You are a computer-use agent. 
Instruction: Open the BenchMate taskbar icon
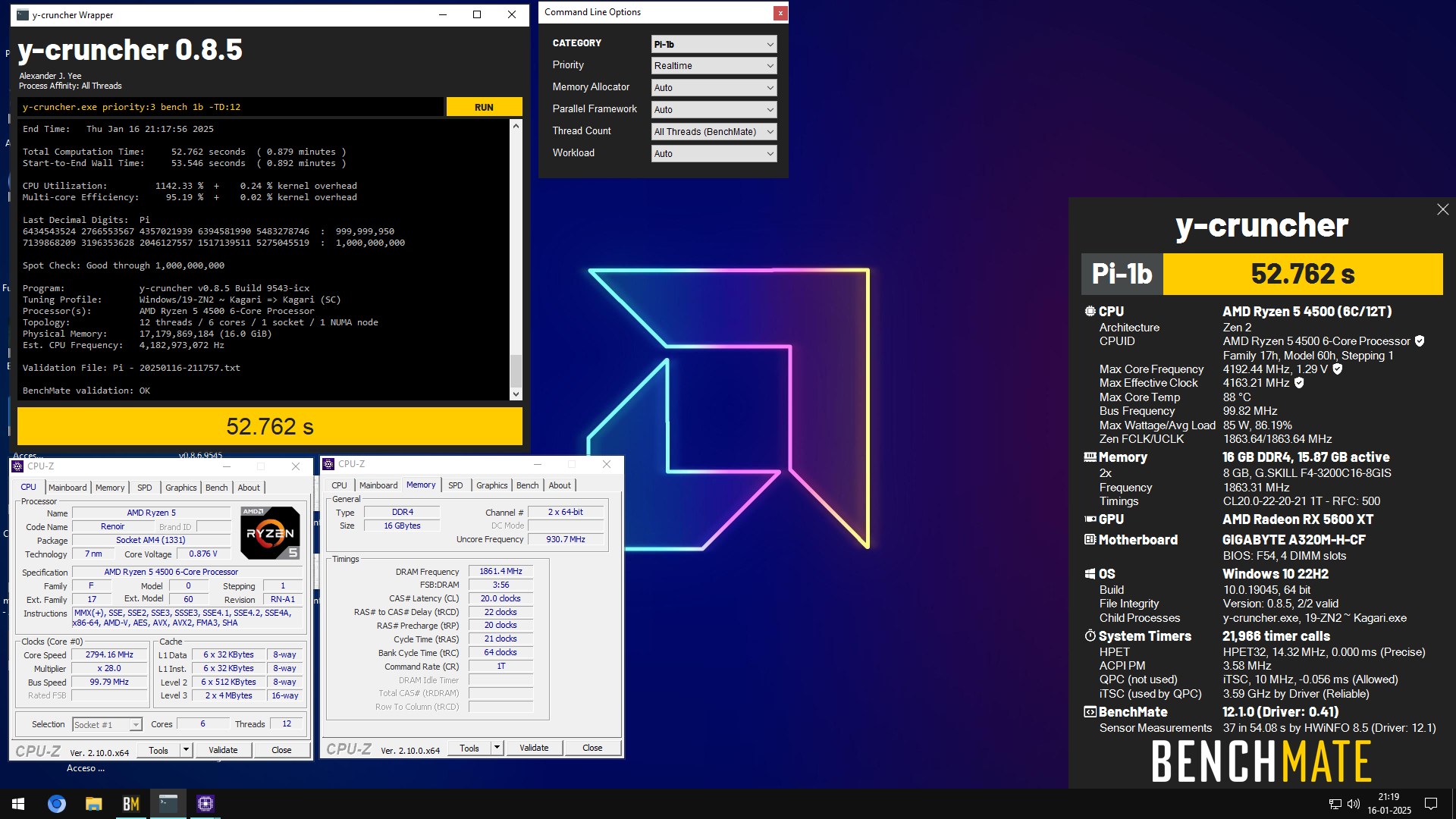coord(131,804)
